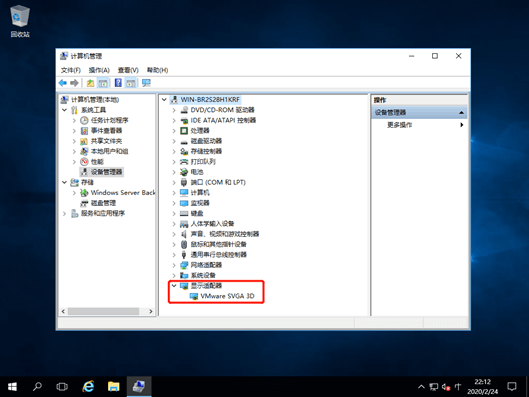Click the tree pane horizontal scrollbar thumb
This screenshot has height=397, width=529.
(x=103, y=311)
